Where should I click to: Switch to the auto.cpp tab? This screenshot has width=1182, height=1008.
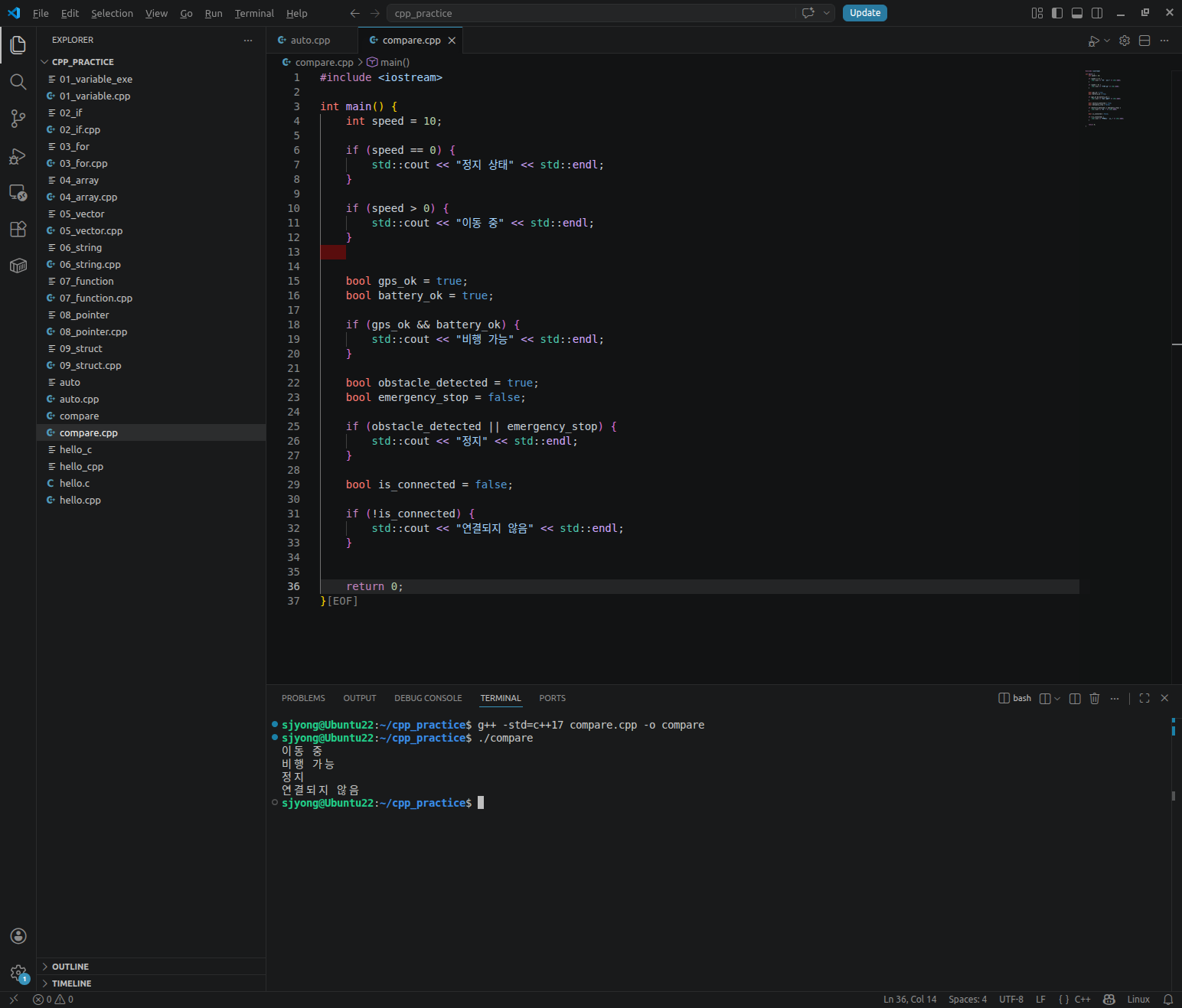click(x=310, y=41)
